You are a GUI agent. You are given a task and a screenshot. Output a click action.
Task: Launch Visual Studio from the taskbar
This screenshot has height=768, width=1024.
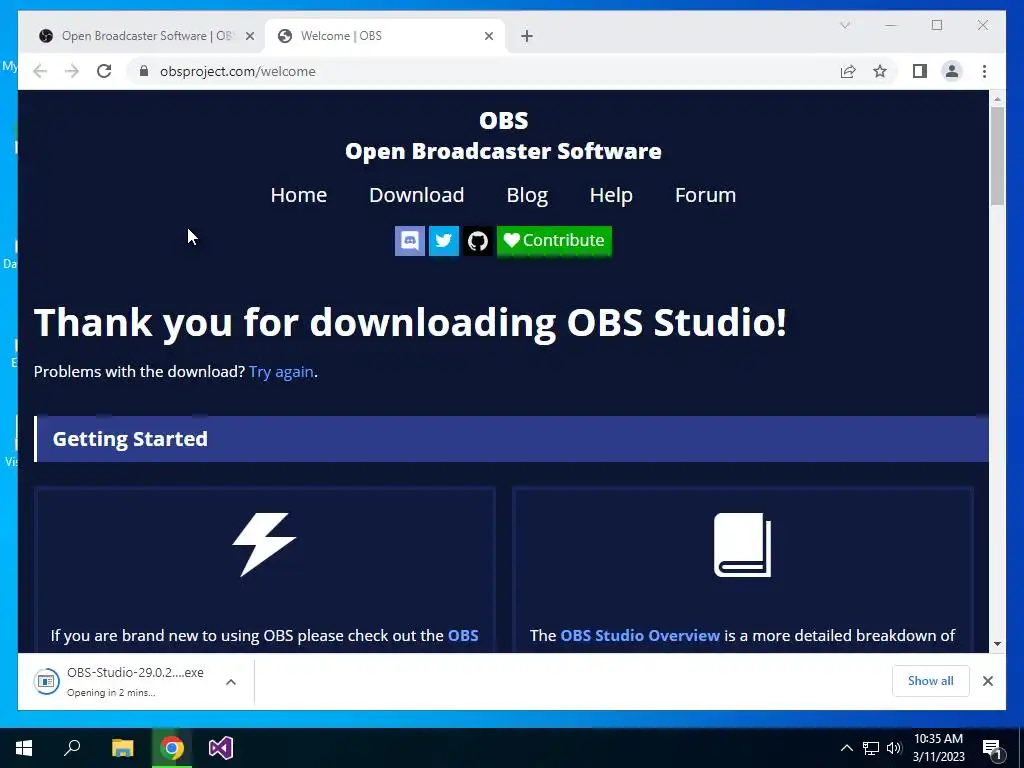tap(221, 748)
